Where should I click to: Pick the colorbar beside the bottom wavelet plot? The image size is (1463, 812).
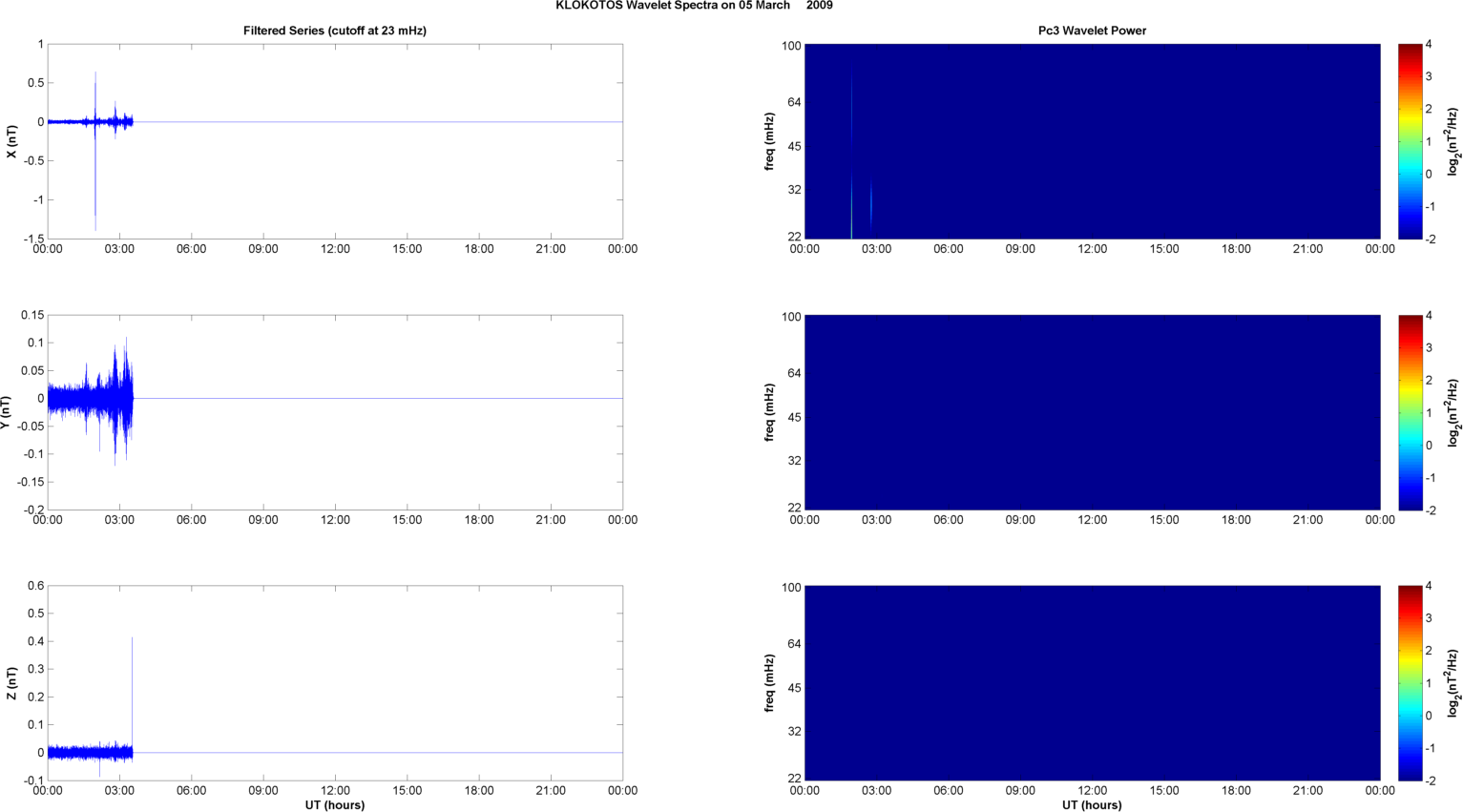pos(1411,683)
